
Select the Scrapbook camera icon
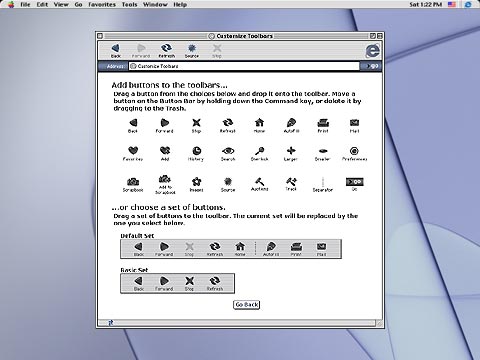[133, 184]
